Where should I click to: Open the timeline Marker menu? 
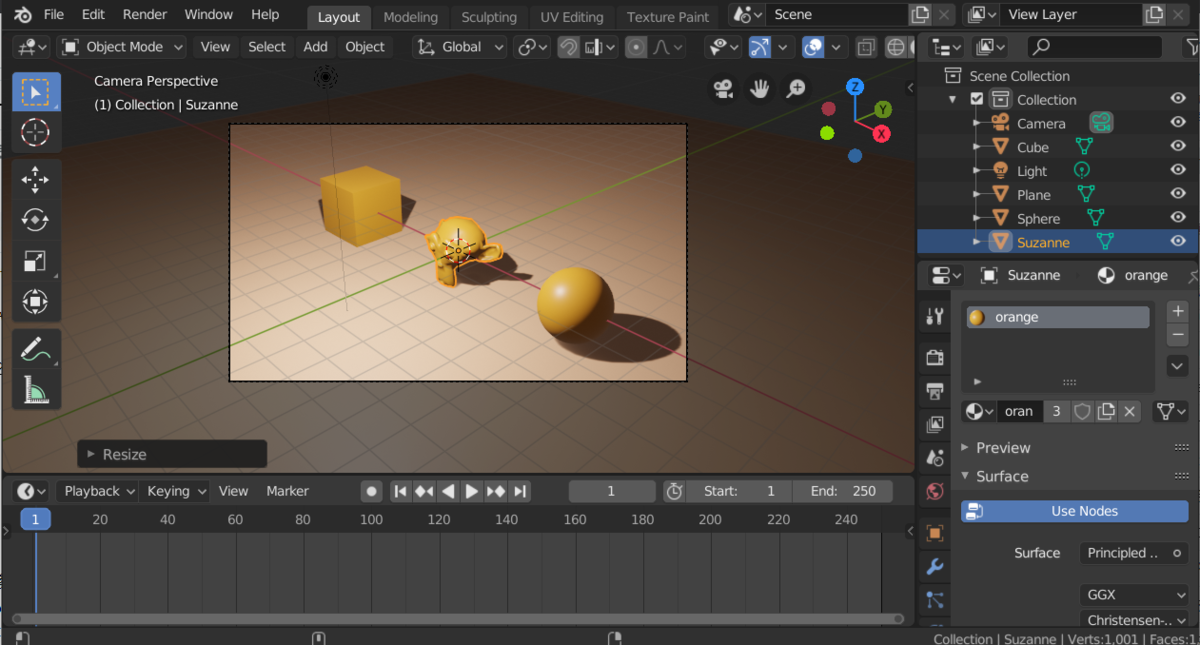coord(287,491)
